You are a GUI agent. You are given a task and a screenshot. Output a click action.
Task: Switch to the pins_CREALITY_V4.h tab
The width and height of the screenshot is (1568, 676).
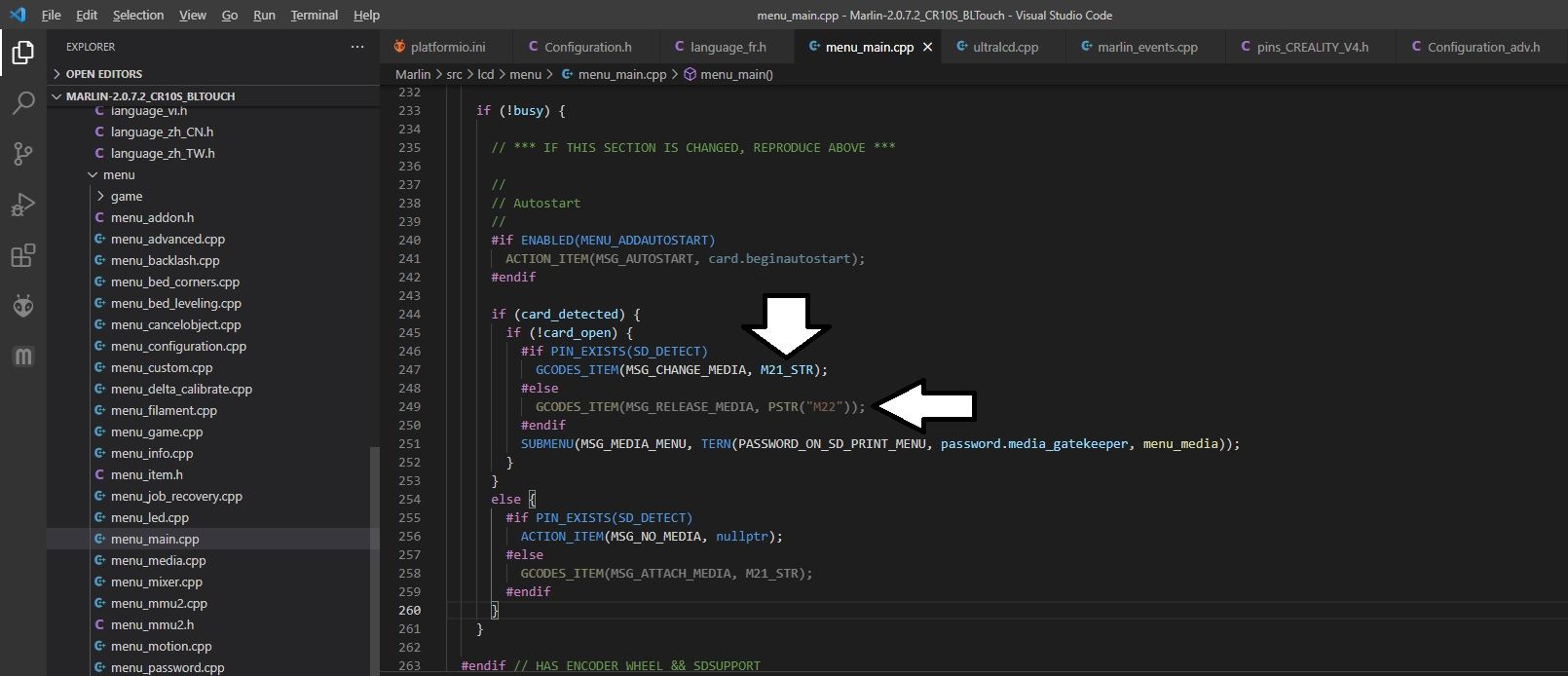click(1311, 47)
